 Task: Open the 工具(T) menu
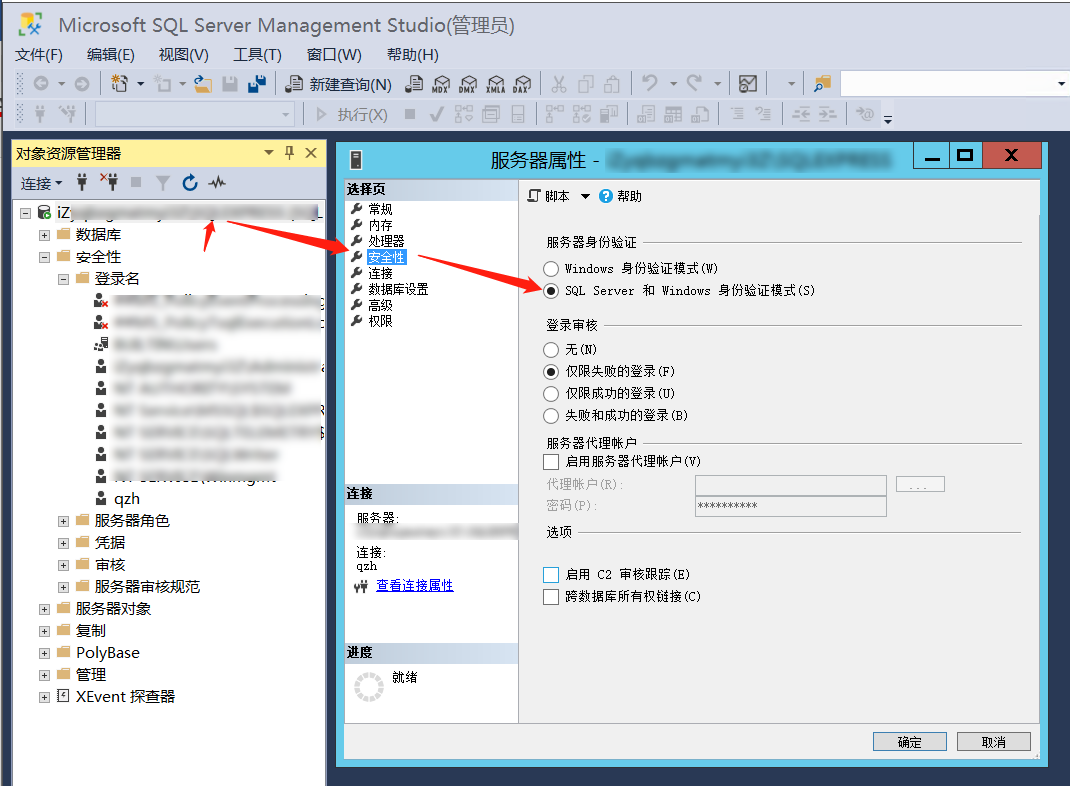[x=257, y=55]
